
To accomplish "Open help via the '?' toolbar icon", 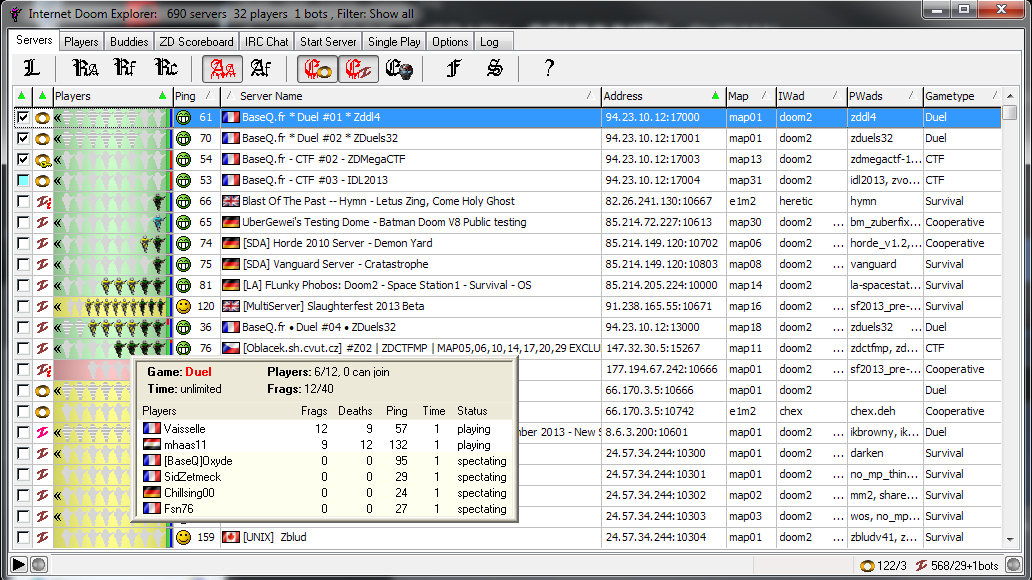I will (x=548, y=68).
